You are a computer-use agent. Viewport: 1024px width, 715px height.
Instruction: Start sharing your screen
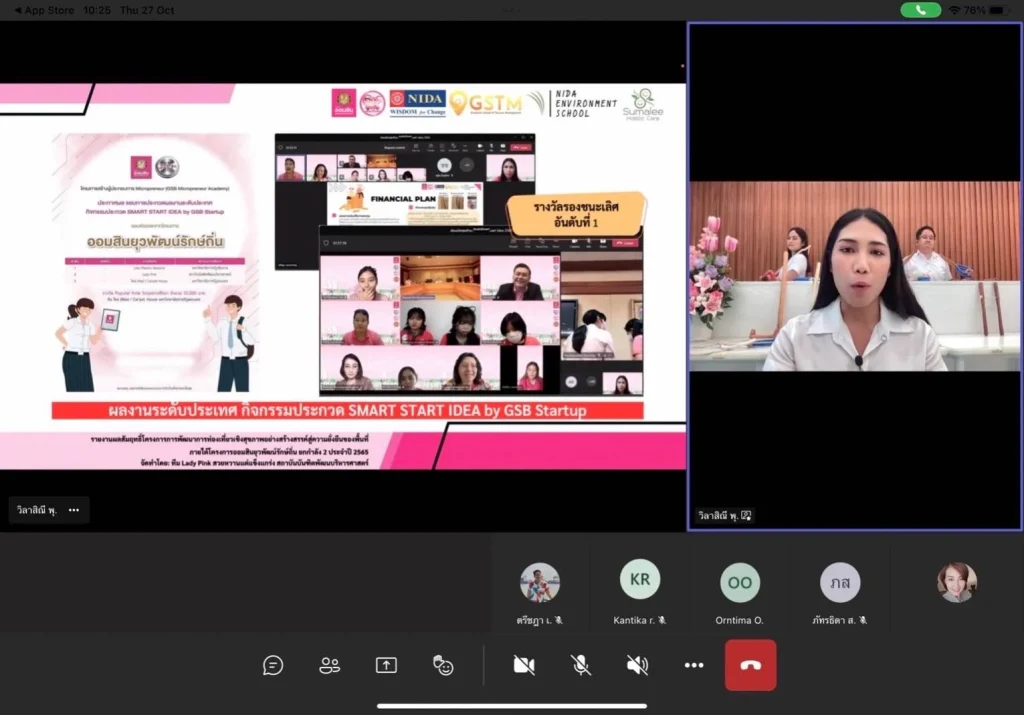(x=386, y=665)
